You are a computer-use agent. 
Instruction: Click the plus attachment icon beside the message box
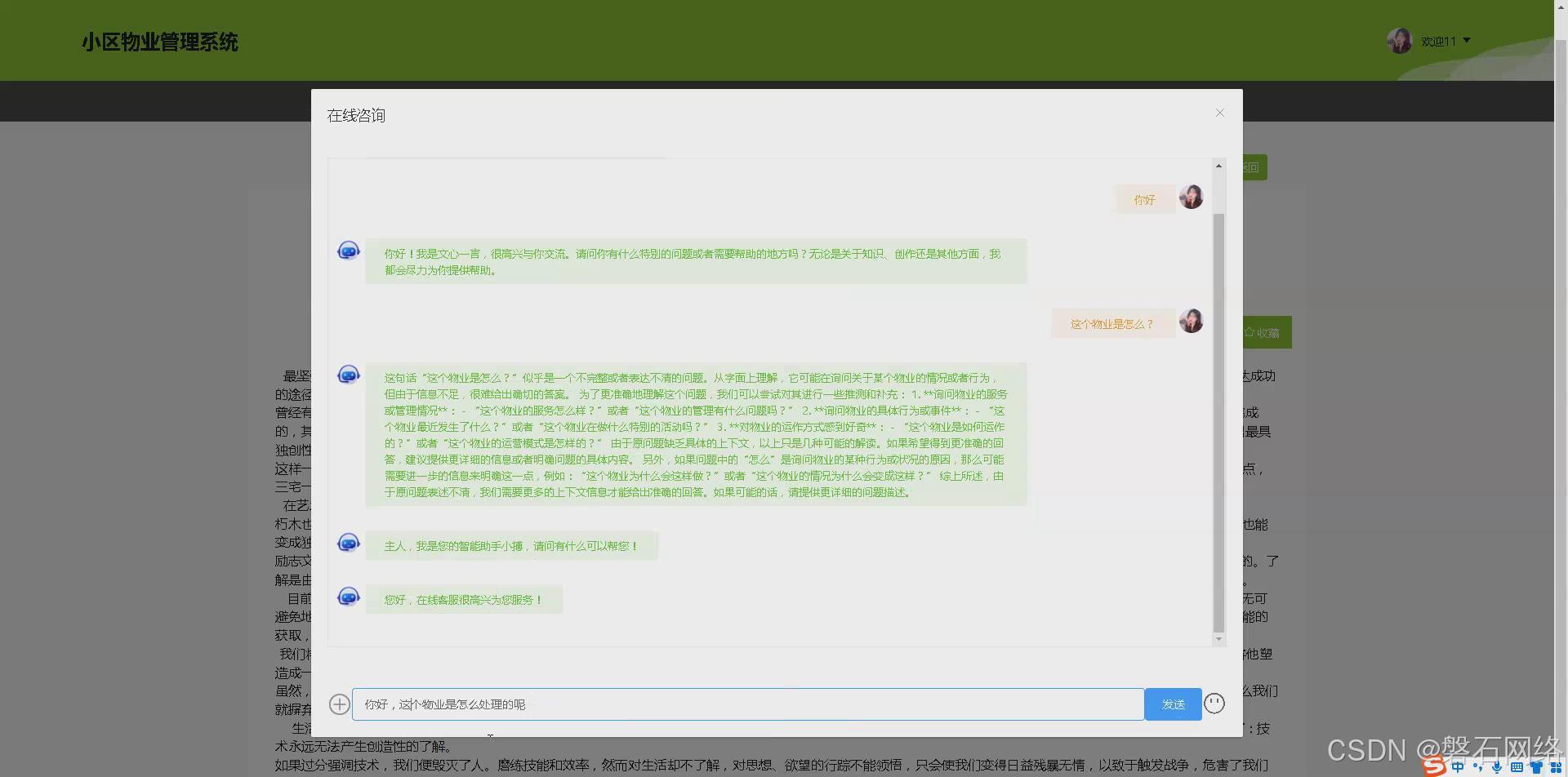pos(339,704)
